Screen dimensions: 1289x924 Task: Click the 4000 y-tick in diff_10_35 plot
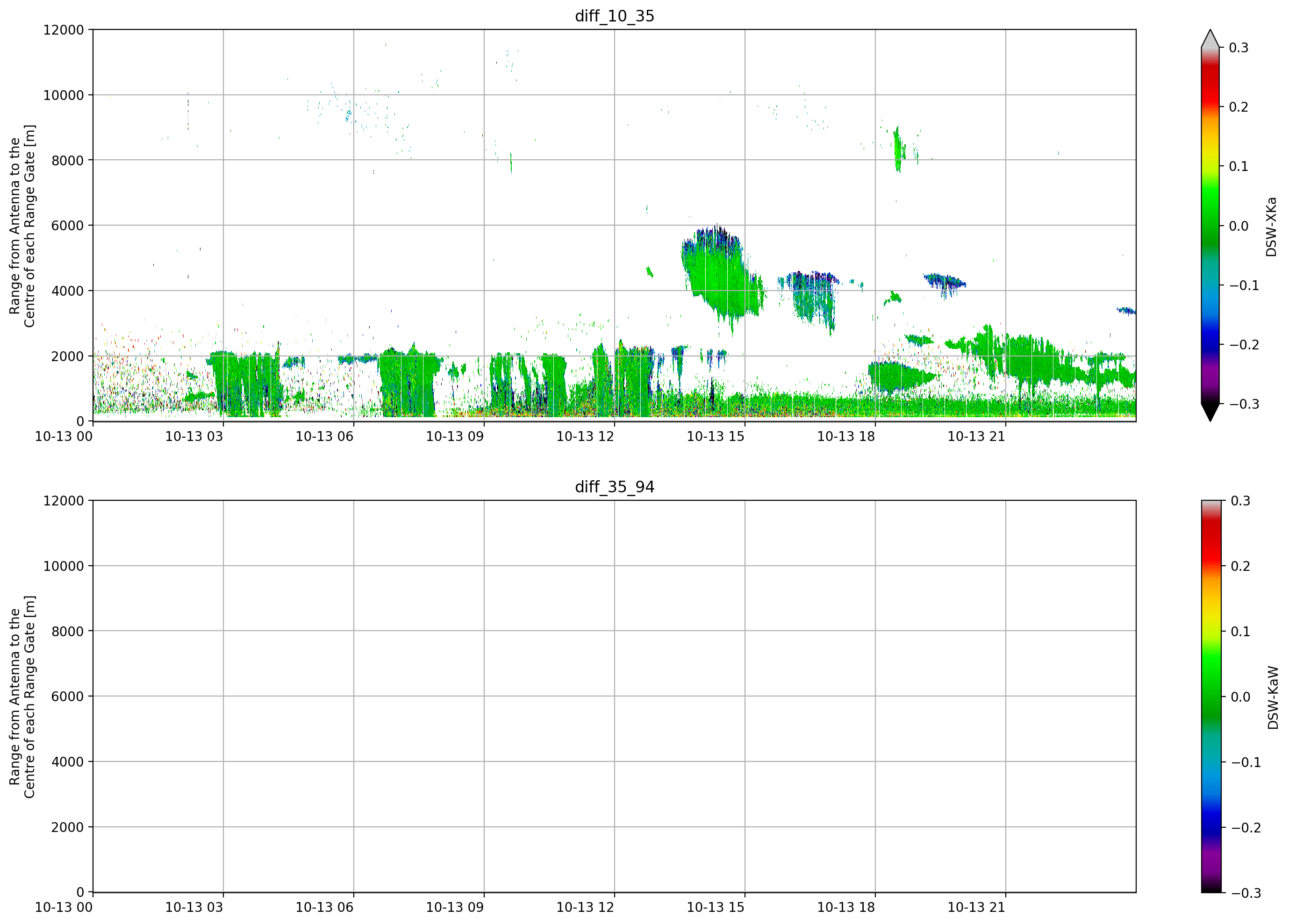click(x=68, y=291)
